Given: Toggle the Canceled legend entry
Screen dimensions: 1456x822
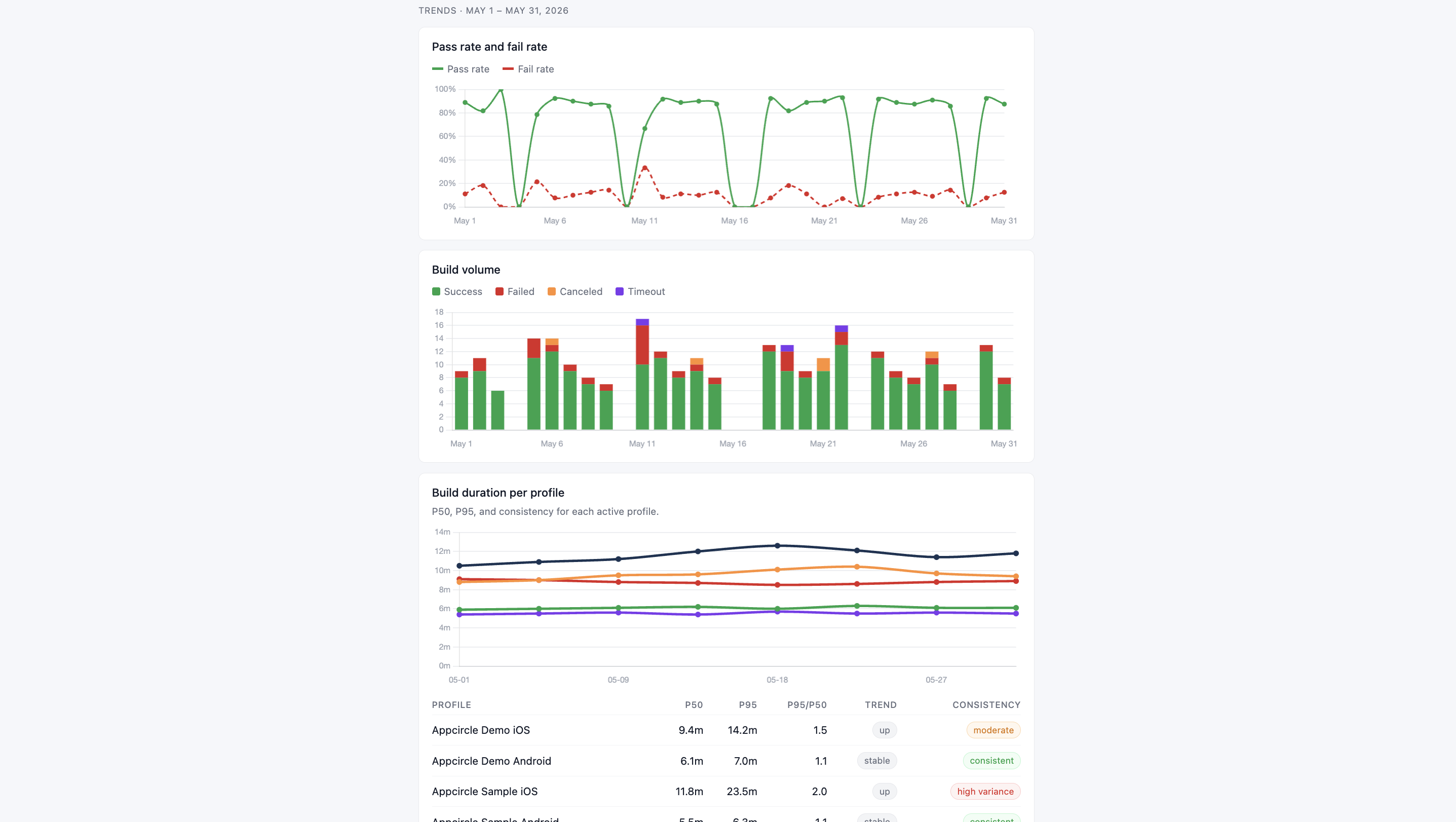Looking at the screenshot, I should 575,292.
